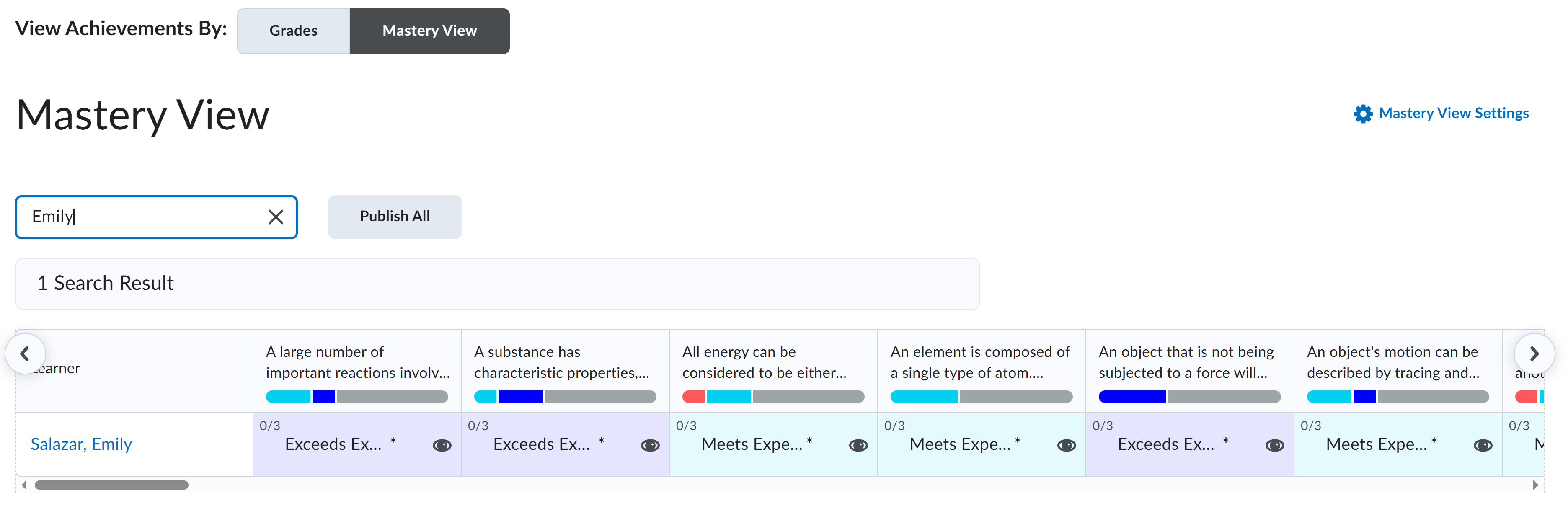Toggle visibility for the element composition result
This screenshot has height=511, width=1568.
1067,445
